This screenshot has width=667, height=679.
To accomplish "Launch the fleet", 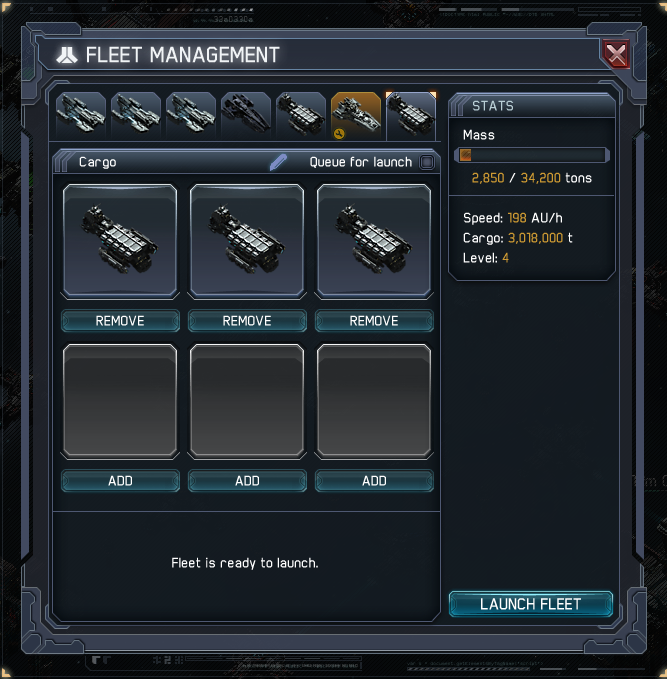I will (531, 604).
